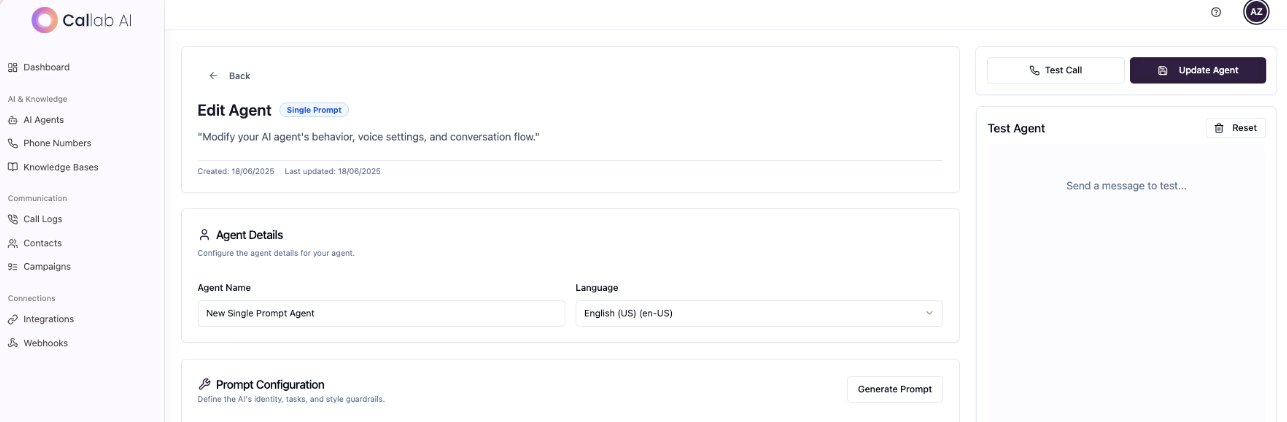Click the Call Logs phone icon
Screen dimensions: 1287x422
[13, 219]
